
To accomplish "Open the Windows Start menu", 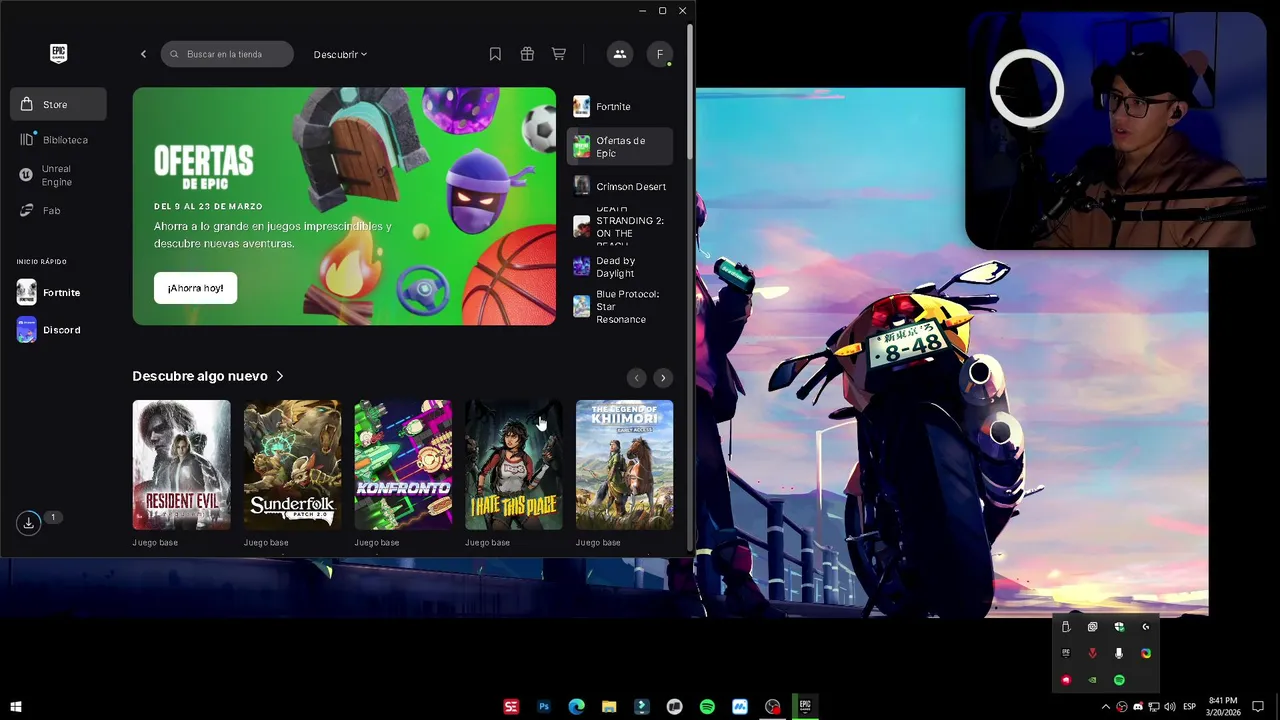I will (16, 706).
